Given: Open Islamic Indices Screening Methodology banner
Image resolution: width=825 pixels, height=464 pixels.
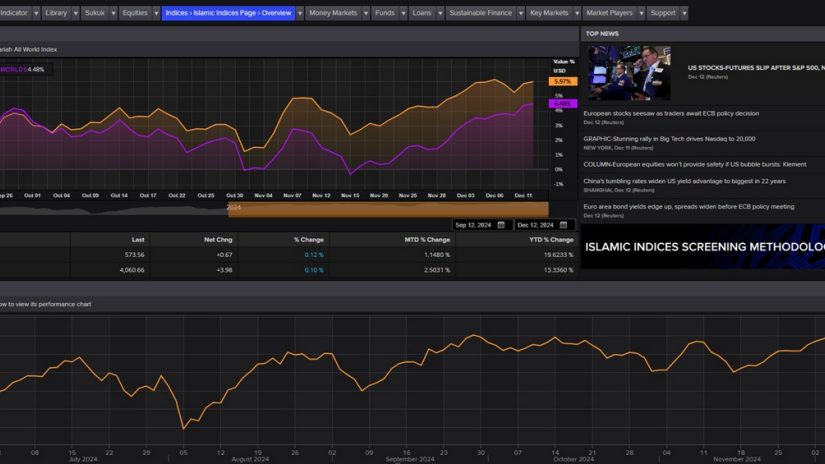Looking at the screenshot, I should (703, 247).
